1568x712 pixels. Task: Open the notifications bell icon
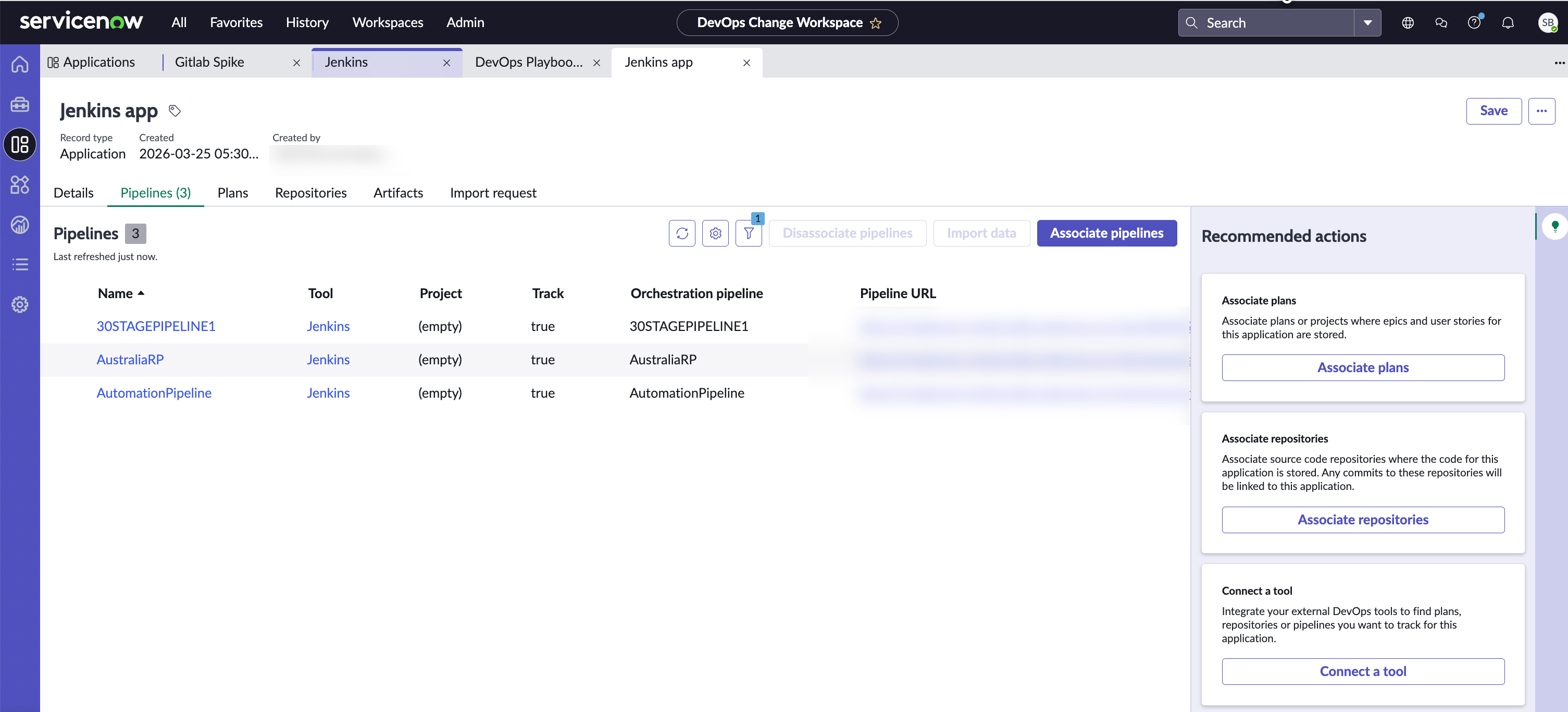(x=1508, y=23)
